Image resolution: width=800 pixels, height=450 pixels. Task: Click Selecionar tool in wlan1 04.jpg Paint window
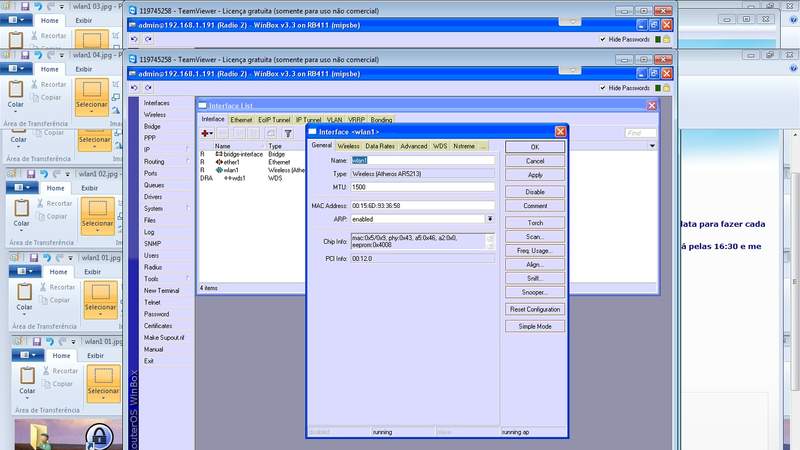point(92,96)
